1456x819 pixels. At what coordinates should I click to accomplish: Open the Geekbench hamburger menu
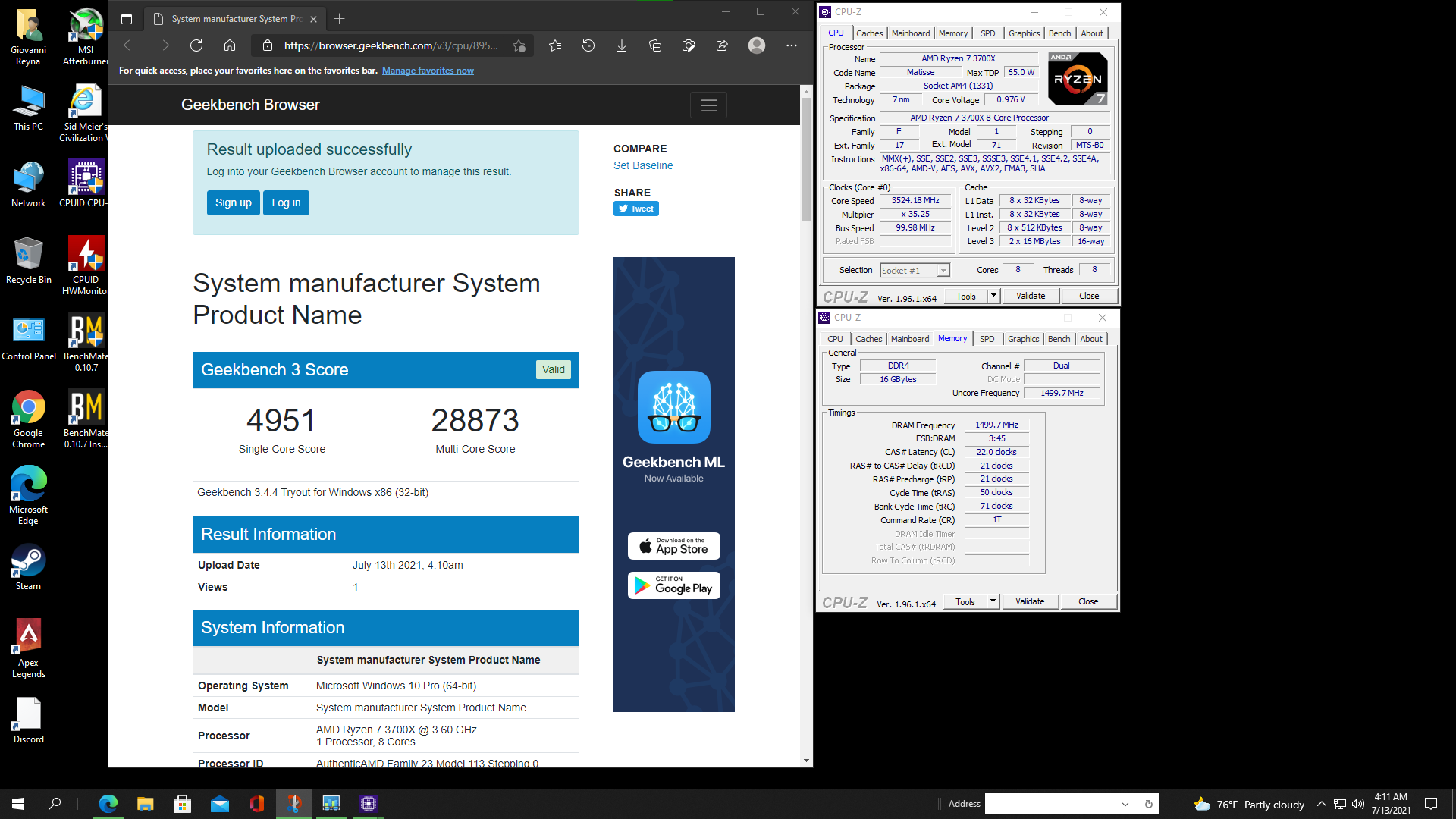709,105
